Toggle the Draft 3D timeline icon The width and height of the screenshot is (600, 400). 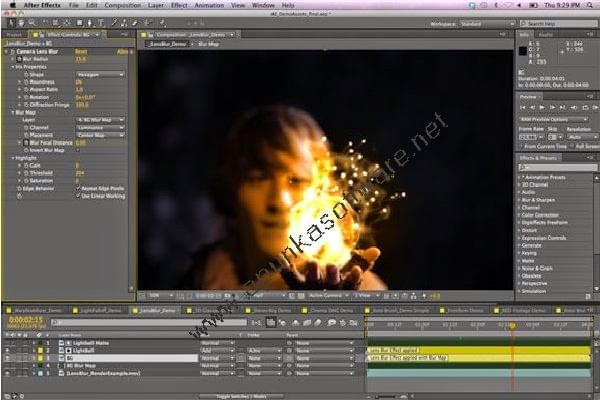click(282, 323)
